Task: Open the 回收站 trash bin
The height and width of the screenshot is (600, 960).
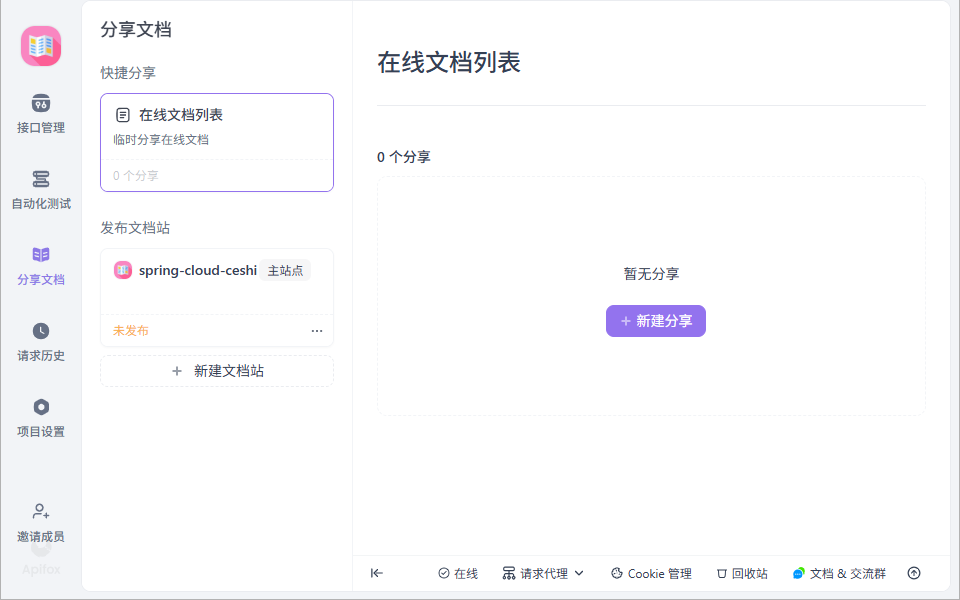Action: [x=742, y=573]
